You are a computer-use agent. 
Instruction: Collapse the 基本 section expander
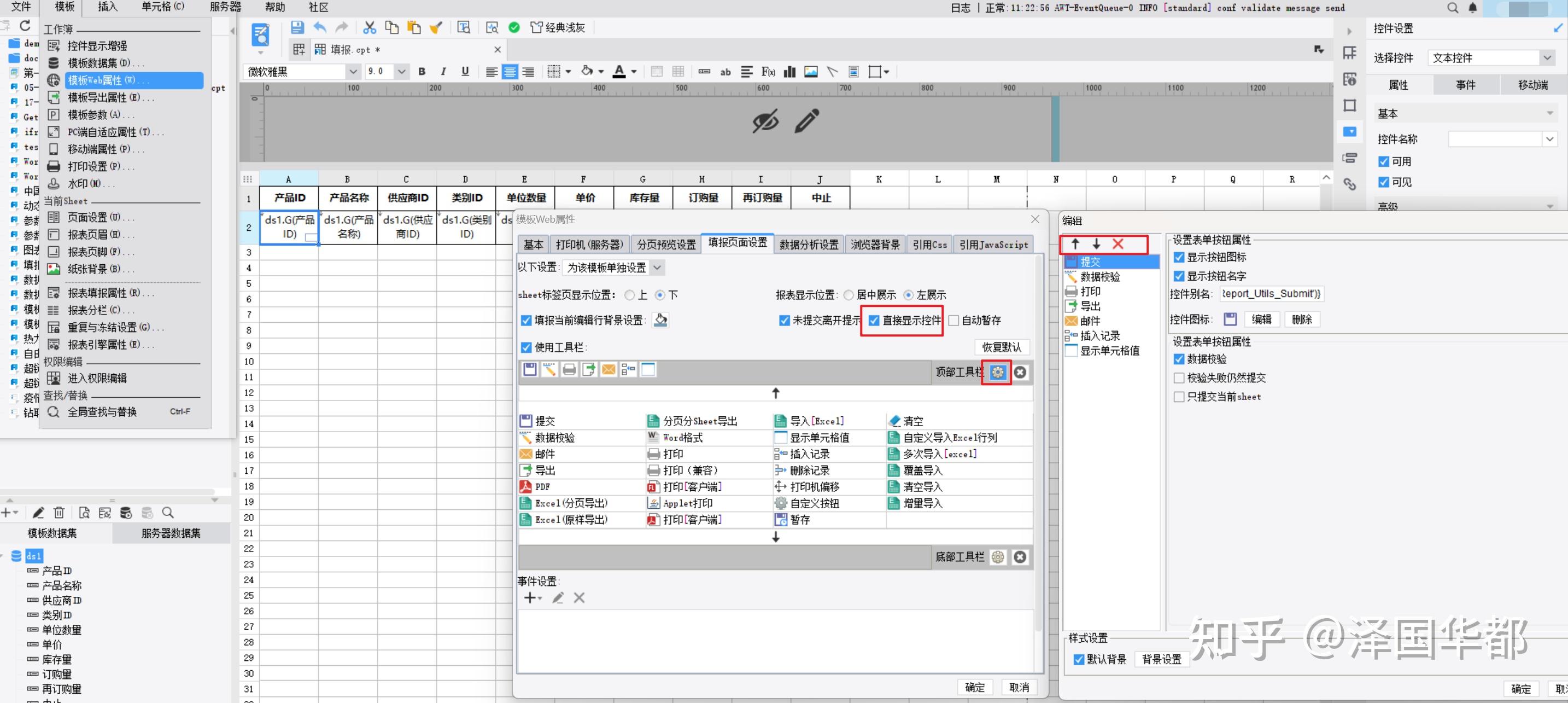pyautogui.click(x=1550, y=113)
